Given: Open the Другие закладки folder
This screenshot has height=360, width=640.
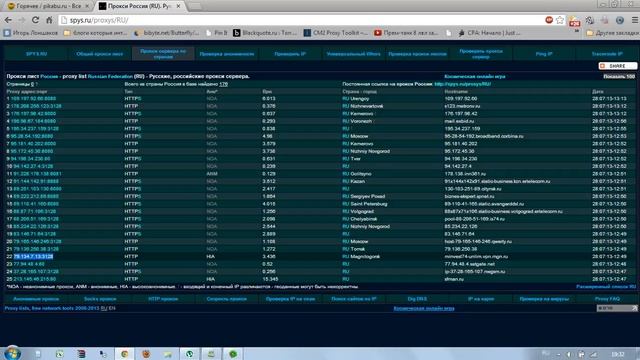Looking at the screenshot, I should coord(612,33).
